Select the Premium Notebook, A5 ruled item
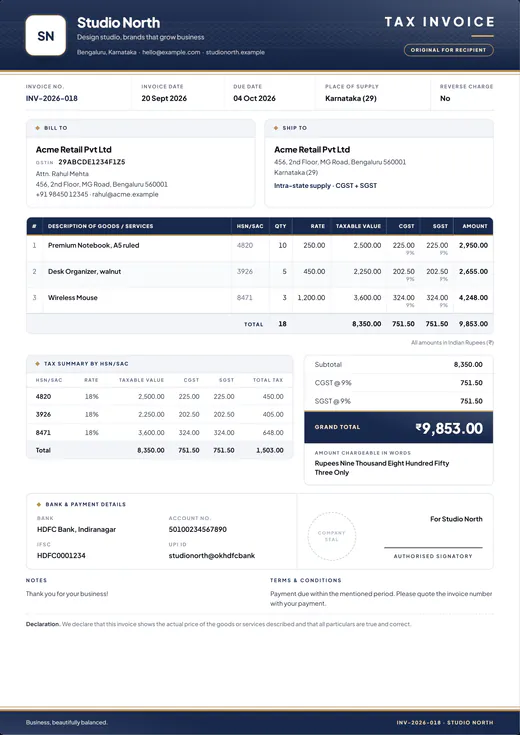 pos(93,245)
